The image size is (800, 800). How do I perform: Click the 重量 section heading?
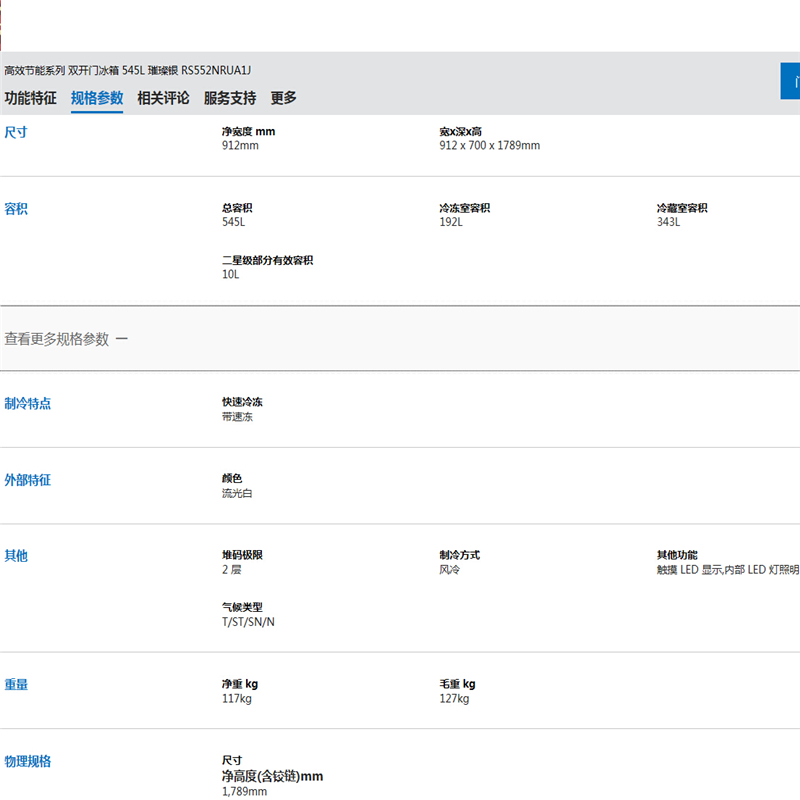pos(16,685)
